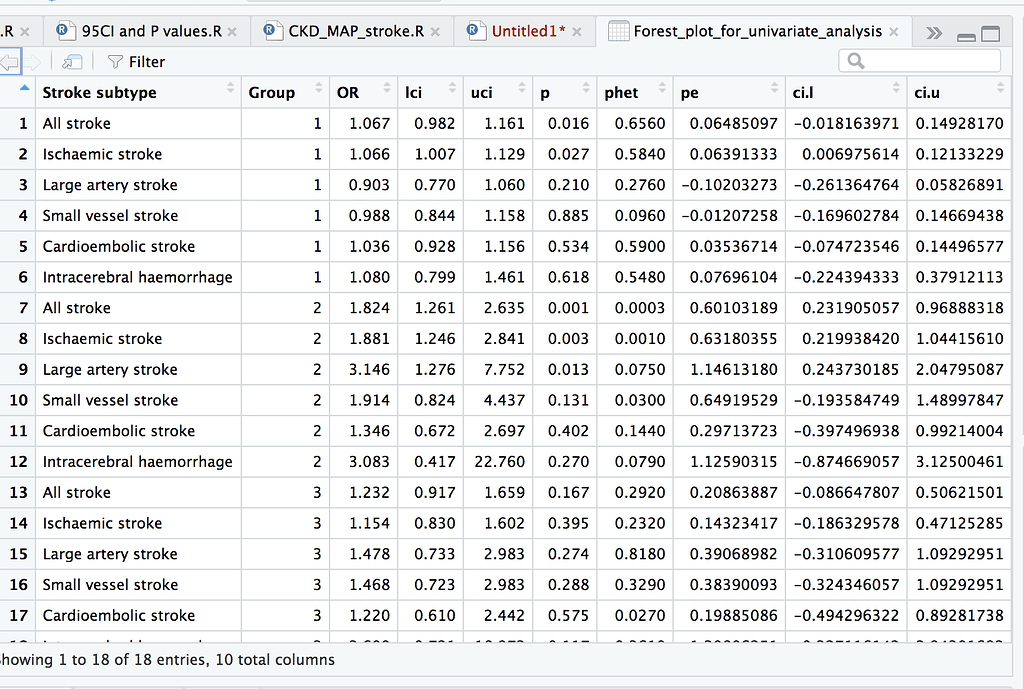Maximize the source pane
The height and width of the screenshot is (689, 1024).
[990, 33]
